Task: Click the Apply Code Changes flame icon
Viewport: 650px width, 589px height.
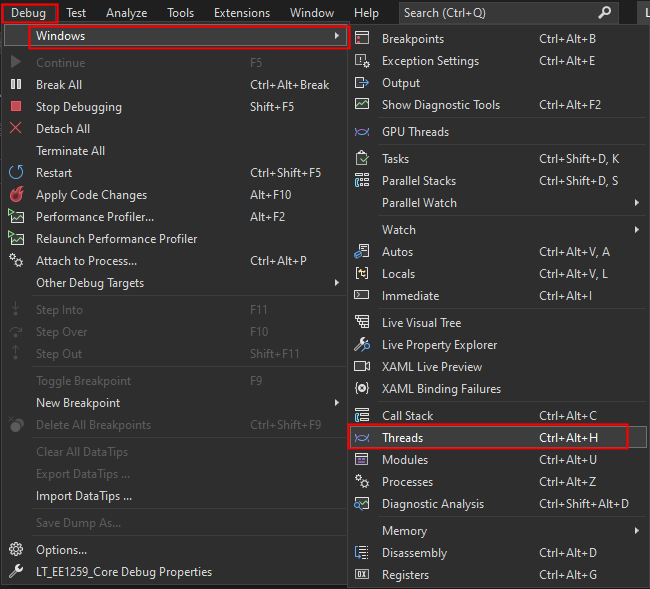Action: tap(17, 194)
